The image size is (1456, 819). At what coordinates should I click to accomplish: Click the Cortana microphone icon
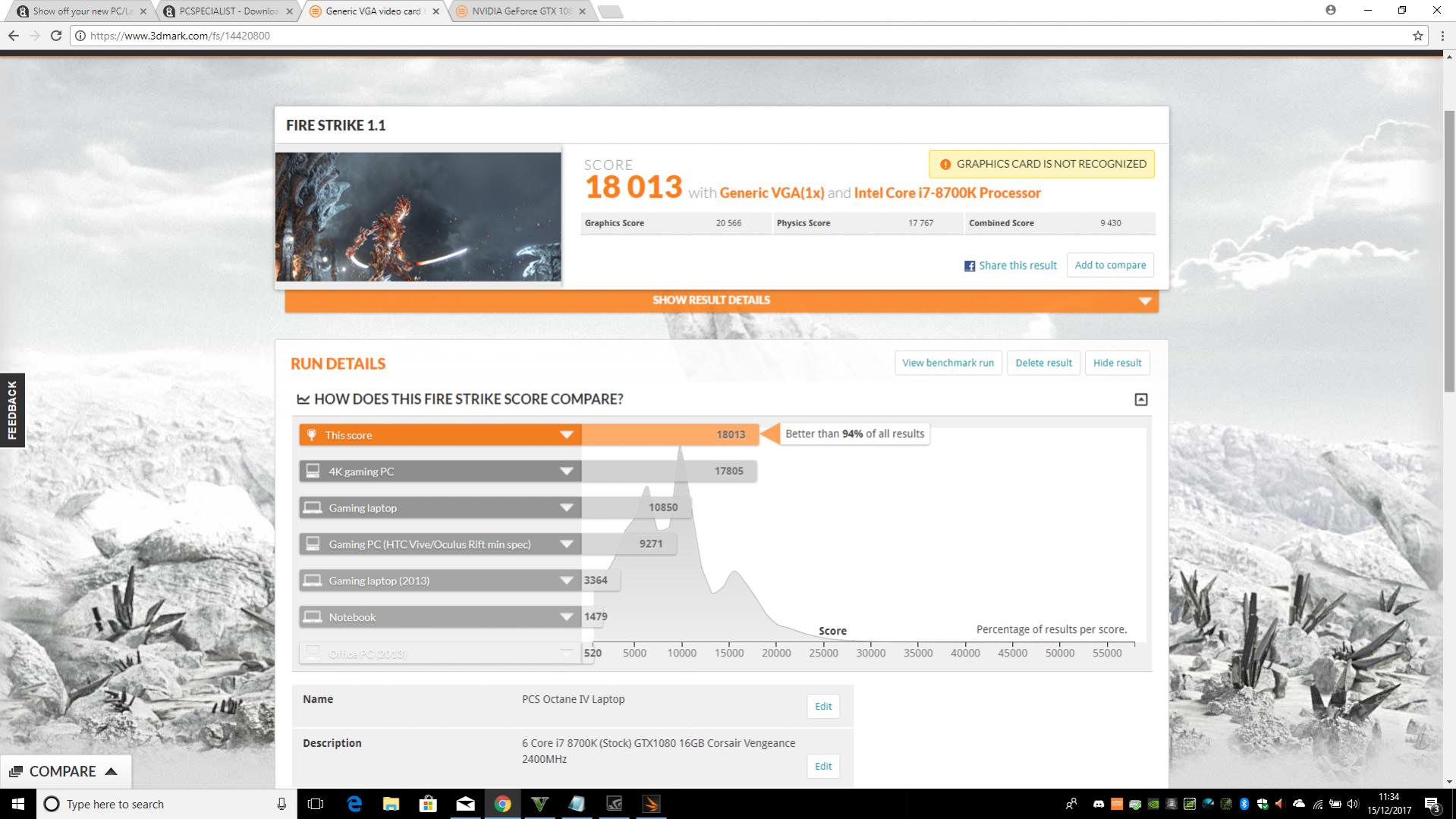coord(281,804)
